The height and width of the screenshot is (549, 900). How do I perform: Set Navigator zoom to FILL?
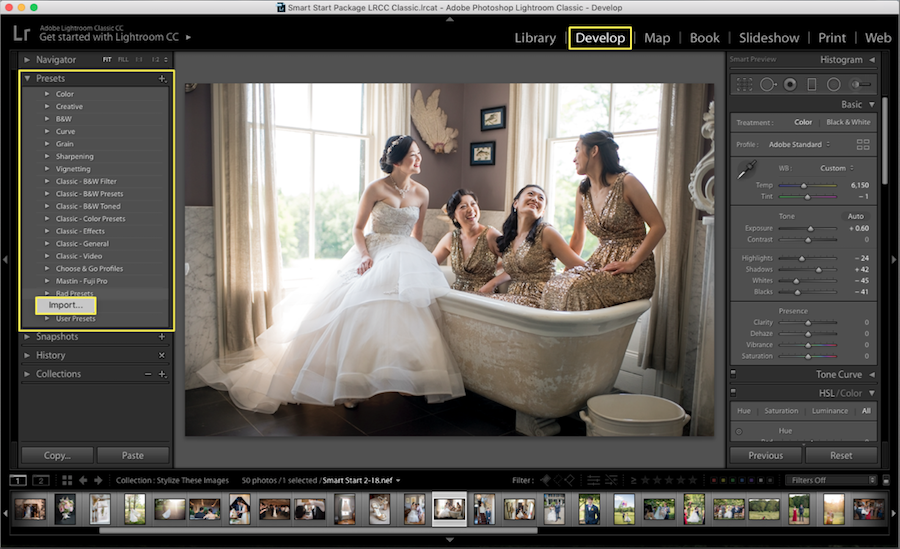click(x=123, y=60)
